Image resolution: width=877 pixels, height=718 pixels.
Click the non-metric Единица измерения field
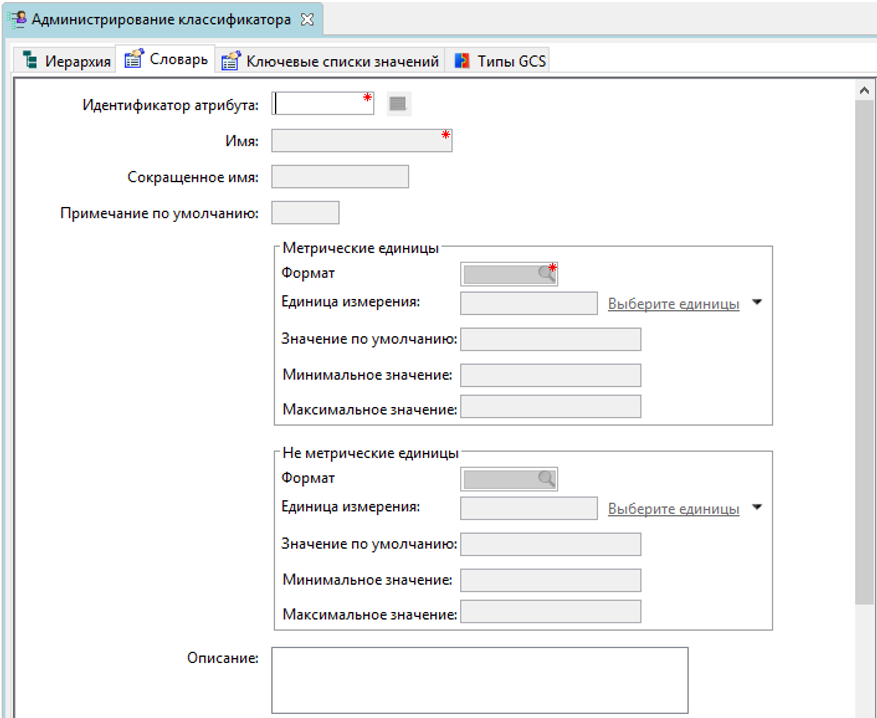pyautogui.click(x=529, y=508)
